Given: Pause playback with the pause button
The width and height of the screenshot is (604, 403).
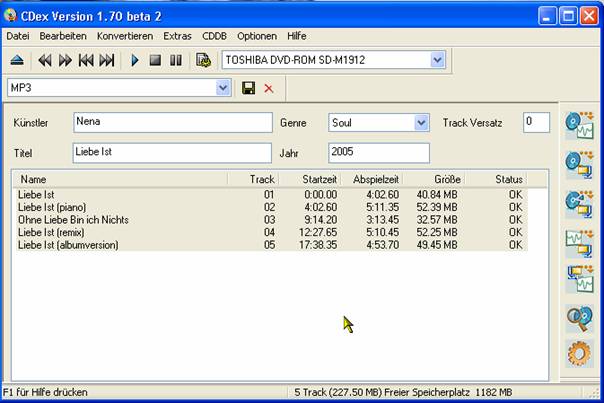Looking at the screenshot, I should point(176,60).
